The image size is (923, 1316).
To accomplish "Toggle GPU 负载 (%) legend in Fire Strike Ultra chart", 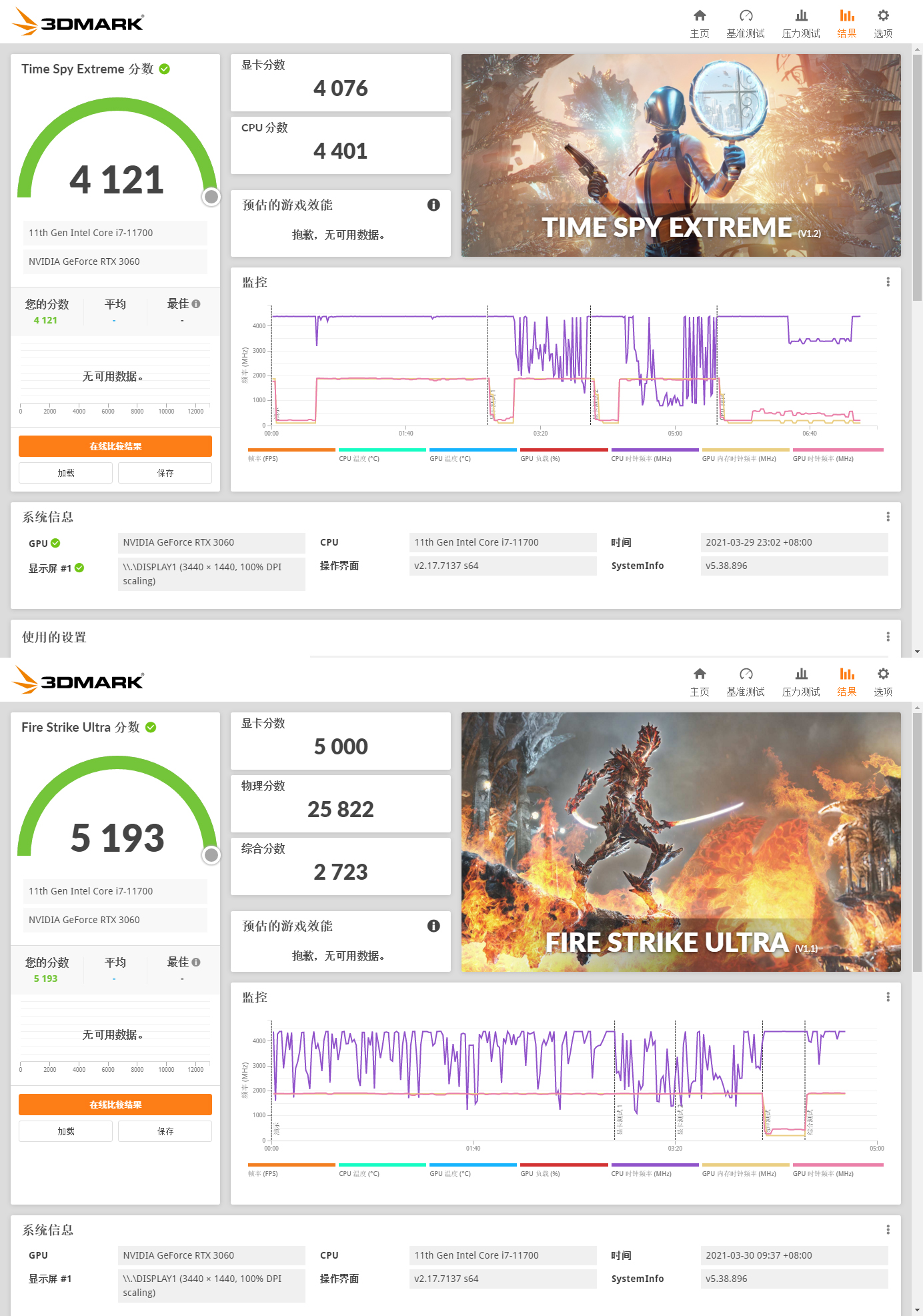I will tap(564, 1170).
